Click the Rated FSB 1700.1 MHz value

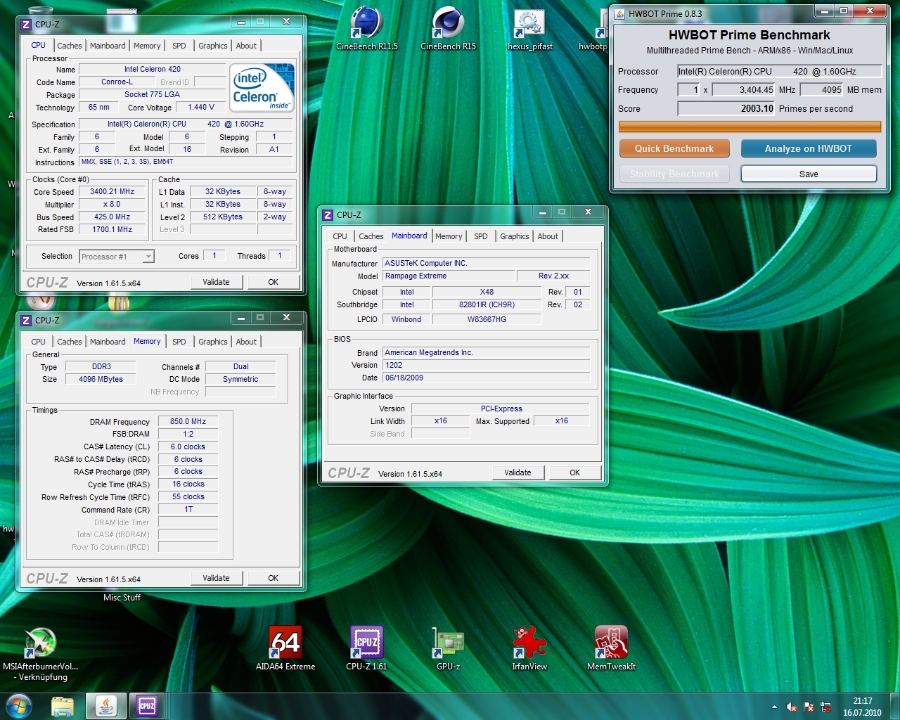(112, 229)
